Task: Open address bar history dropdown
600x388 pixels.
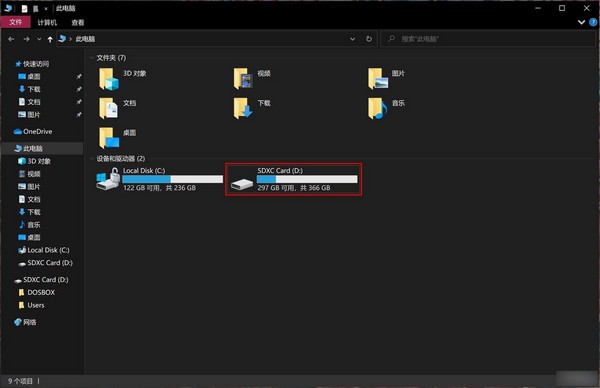Action: click(352, 39)
